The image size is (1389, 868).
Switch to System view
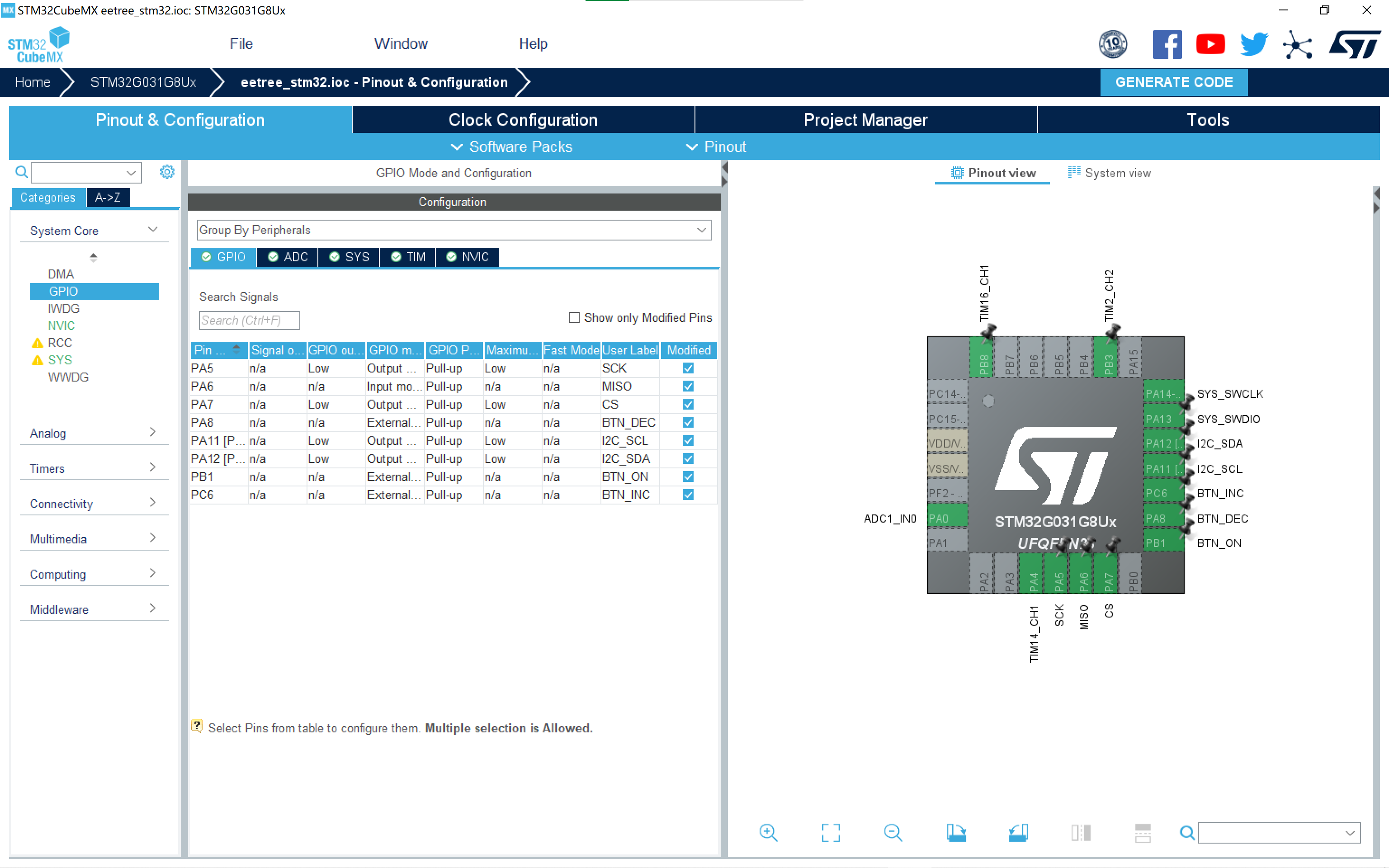(1109, 173)
